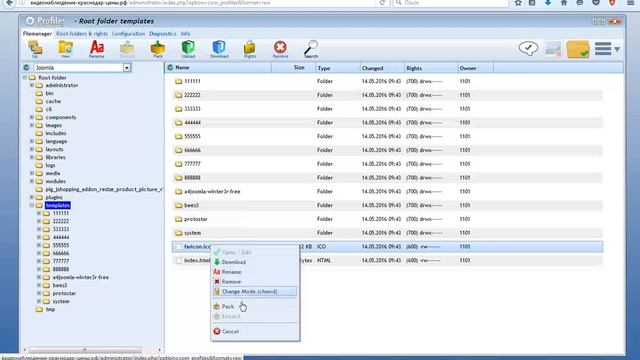Click the blue Download toolbar icon

pos(219,49)
